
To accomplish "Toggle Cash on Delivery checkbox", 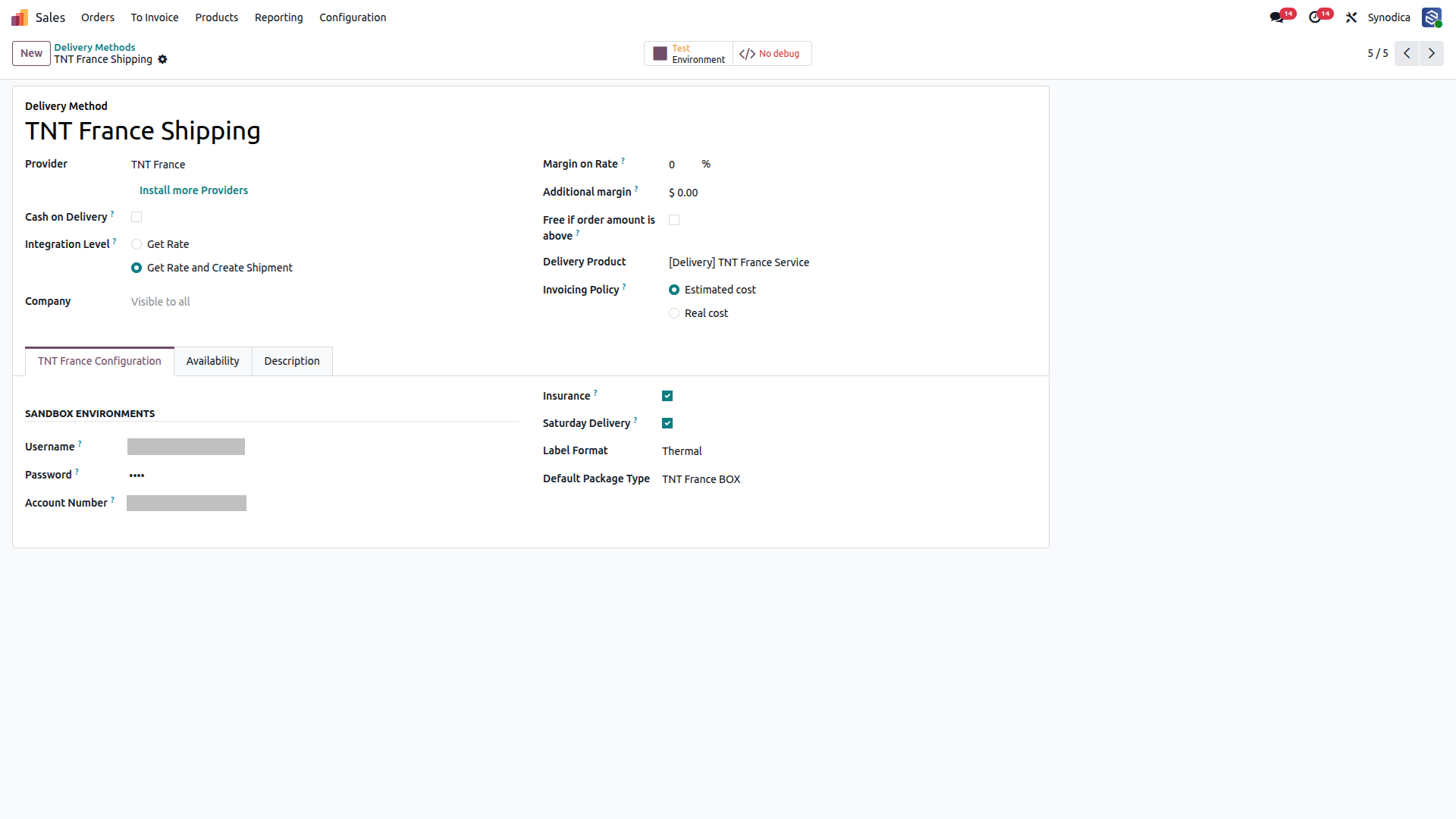I will coord(136,217).
